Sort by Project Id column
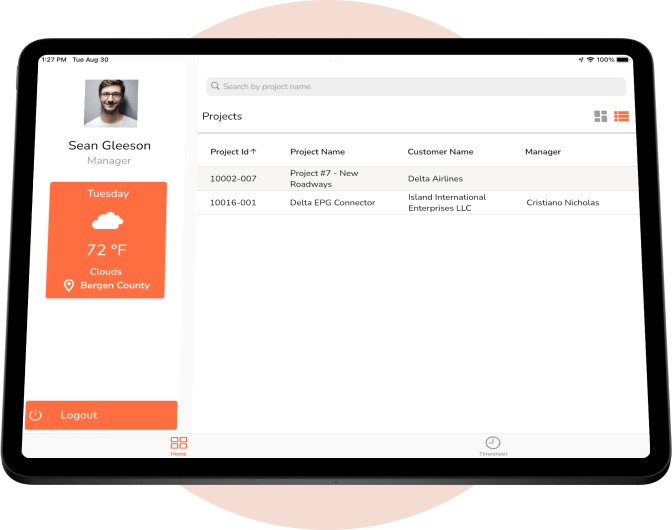This screenshot has width=672, height=530. [233, 152]
